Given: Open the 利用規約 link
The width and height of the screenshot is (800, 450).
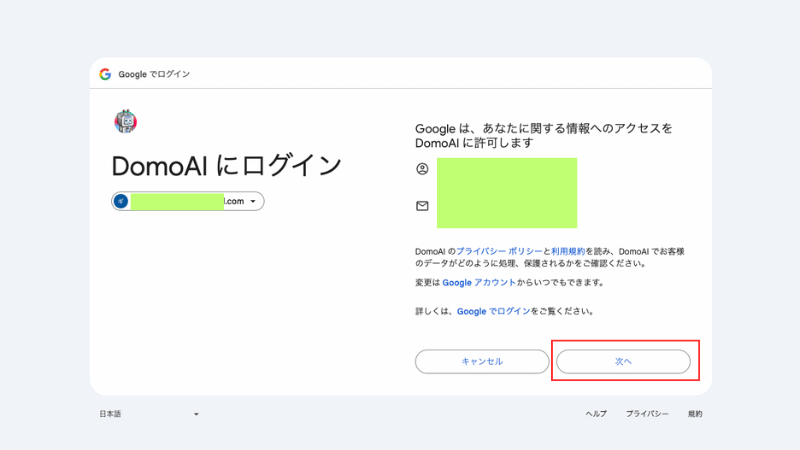Looking at the screenshot, I should tap(568, 252).
